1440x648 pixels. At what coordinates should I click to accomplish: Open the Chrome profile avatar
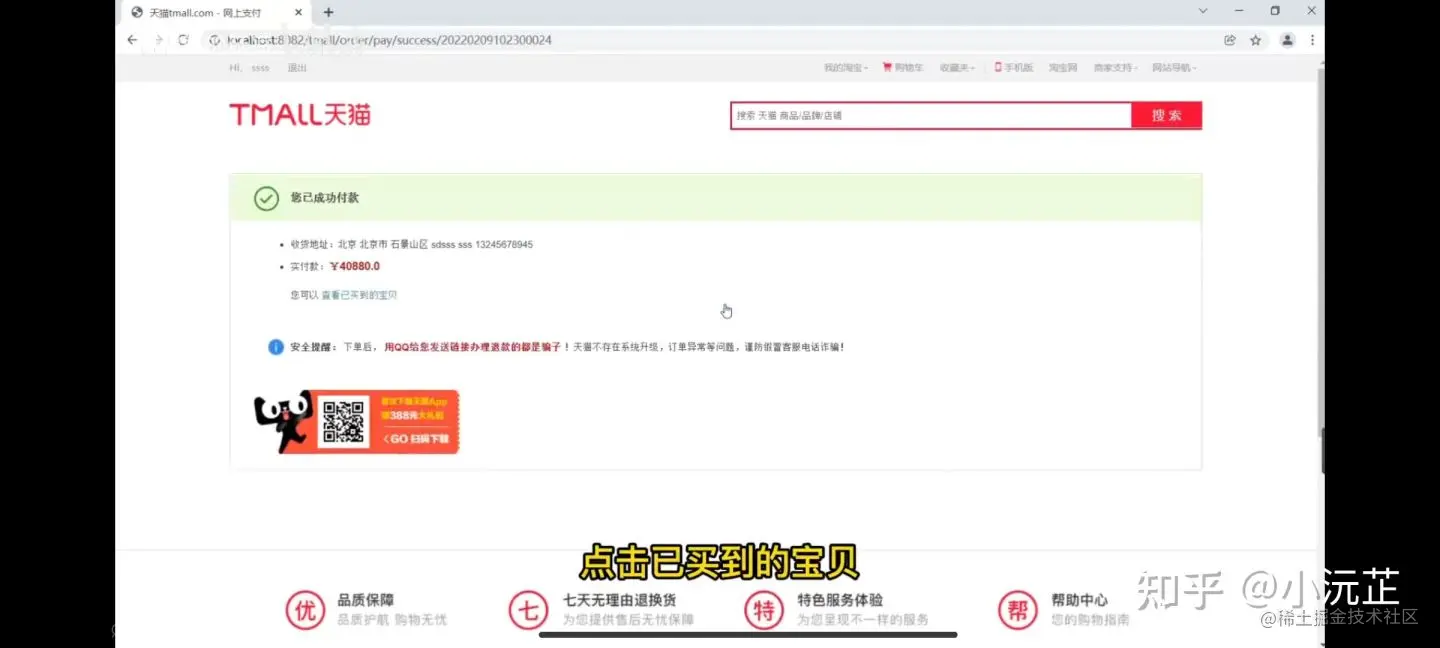(x=1288, y=40)
